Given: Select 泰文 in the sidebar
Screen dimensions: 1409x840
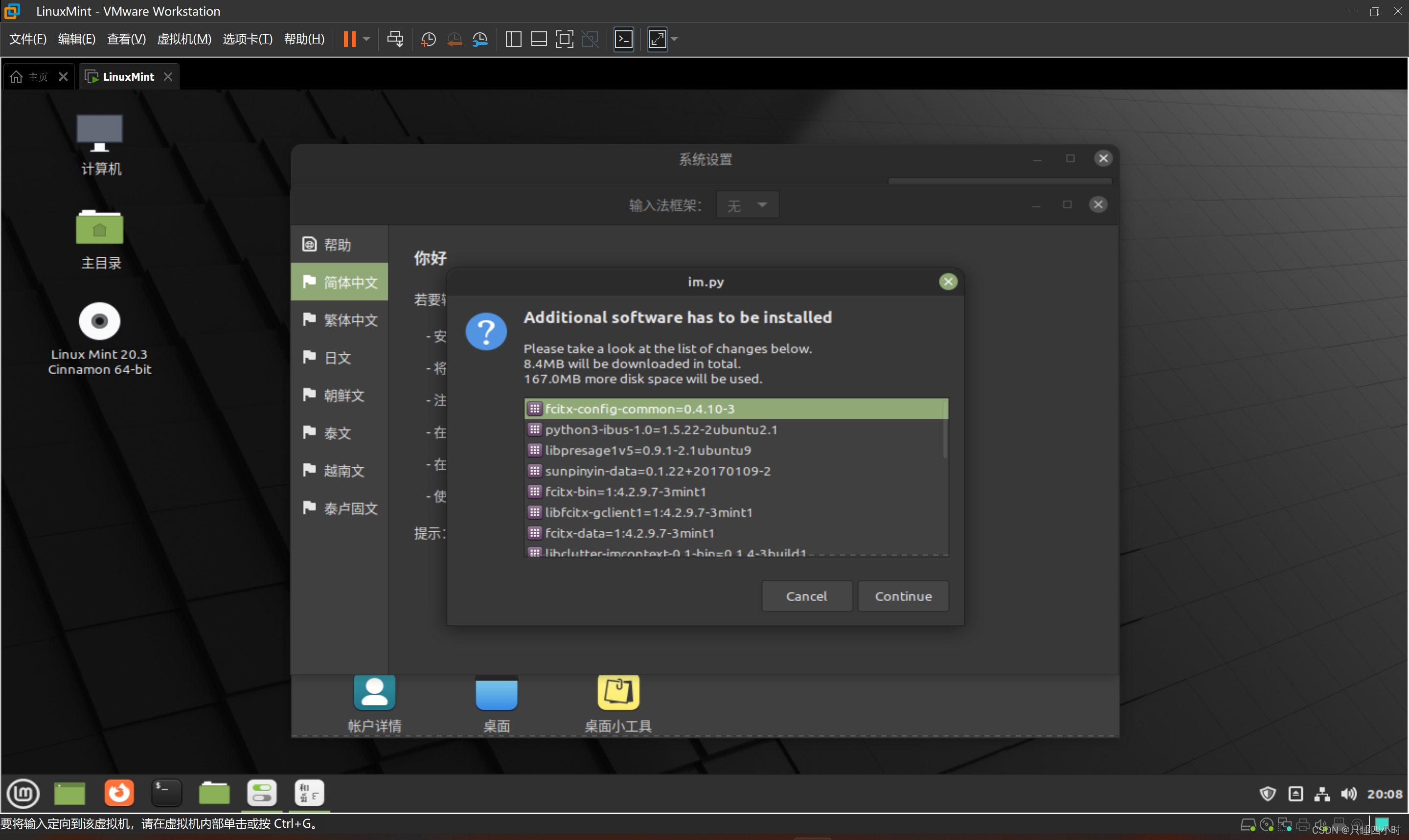Looking at the screenshot, I should [x=339, y=433].
